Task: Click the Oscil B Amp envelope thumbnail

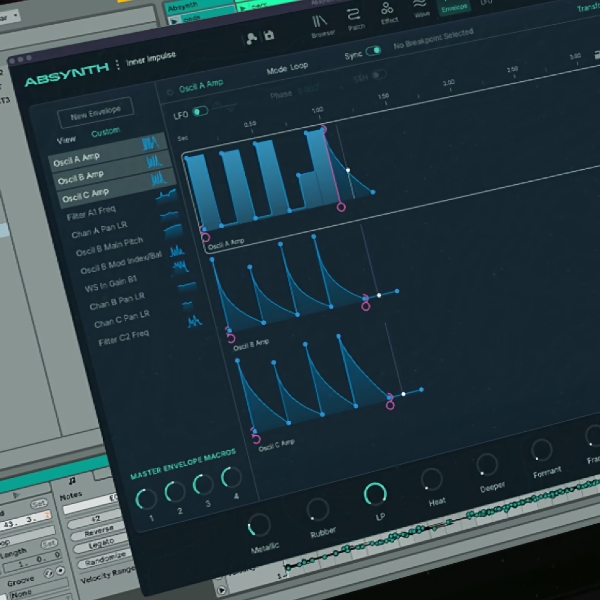Action: click(154, 161)
